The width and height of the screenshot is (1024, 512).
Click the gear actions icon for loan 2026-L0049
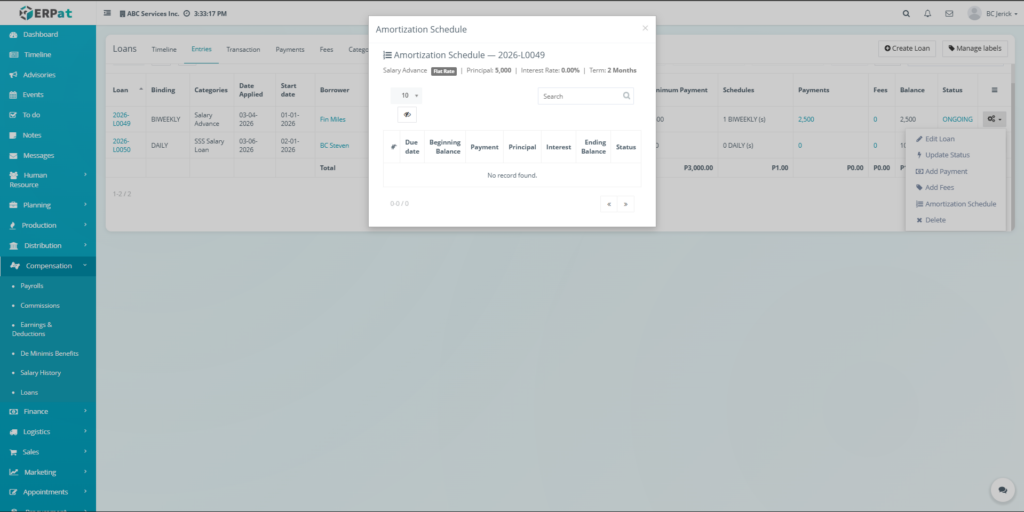pyautogui.click(x=994, y=119)
